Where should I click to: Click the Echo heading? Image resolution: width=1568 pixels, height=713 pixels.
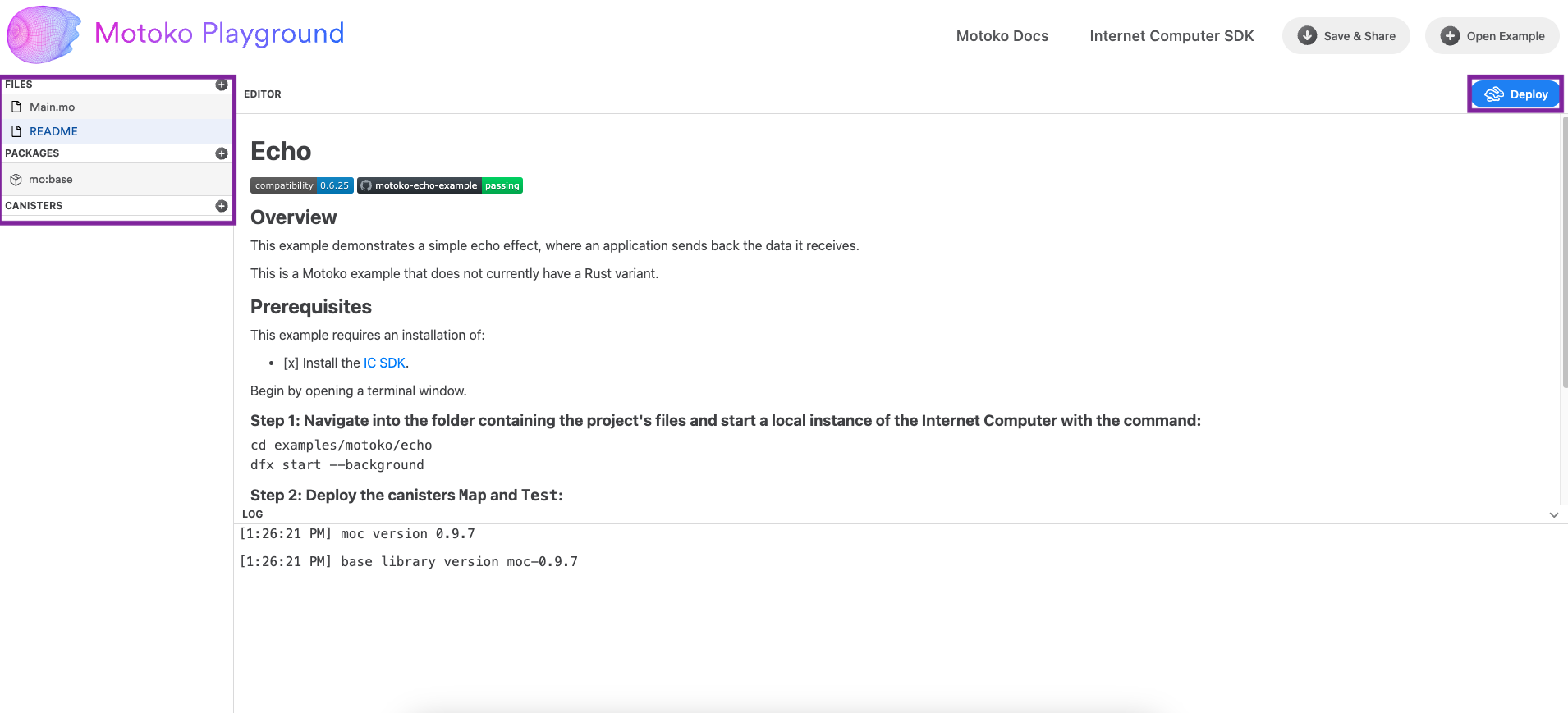pyautogui.click(x=281, y=151)
